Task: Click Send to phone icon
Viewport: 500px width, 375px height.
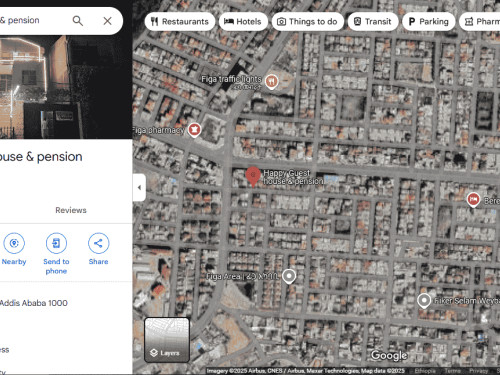Action: (56, 243)
